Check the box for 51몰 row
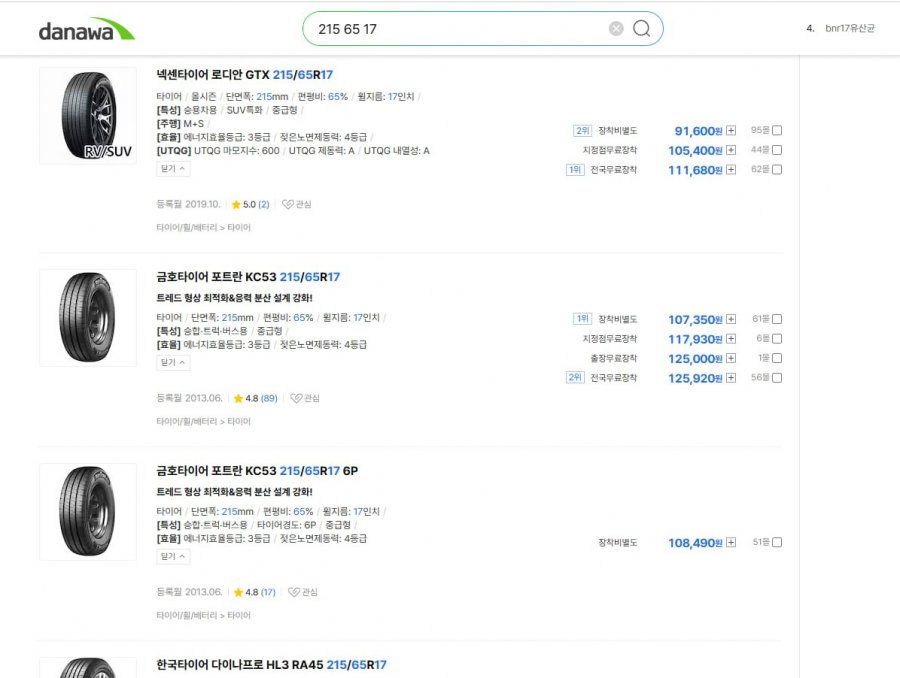Viewport: 900px width, 678px height. pyautogui.click(x=777, y=543)
